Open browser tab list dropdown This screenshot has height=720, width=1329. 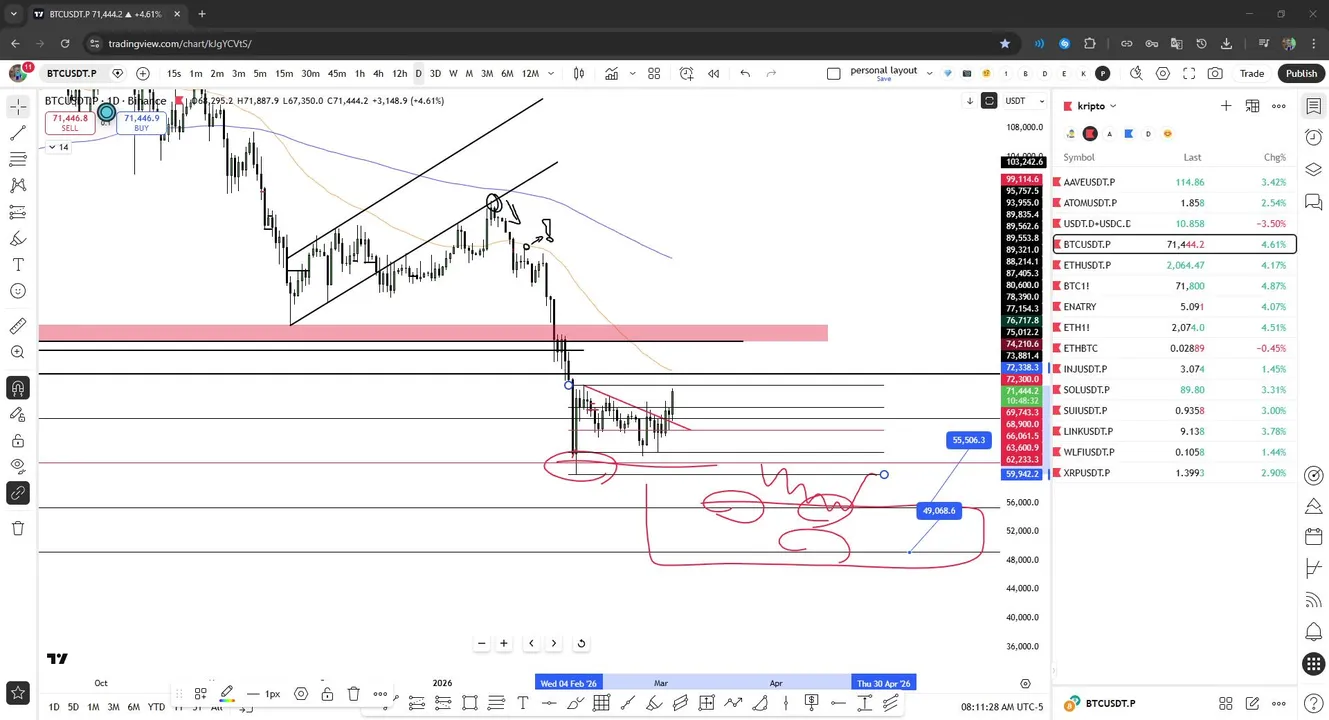coord(13,14)
